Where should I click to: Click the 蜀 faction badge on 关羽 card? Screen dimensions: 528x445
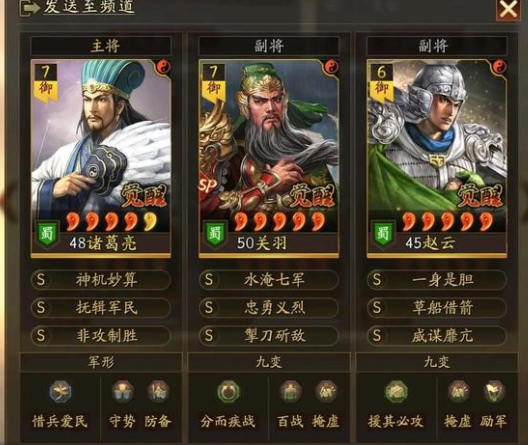click(215, 235)
